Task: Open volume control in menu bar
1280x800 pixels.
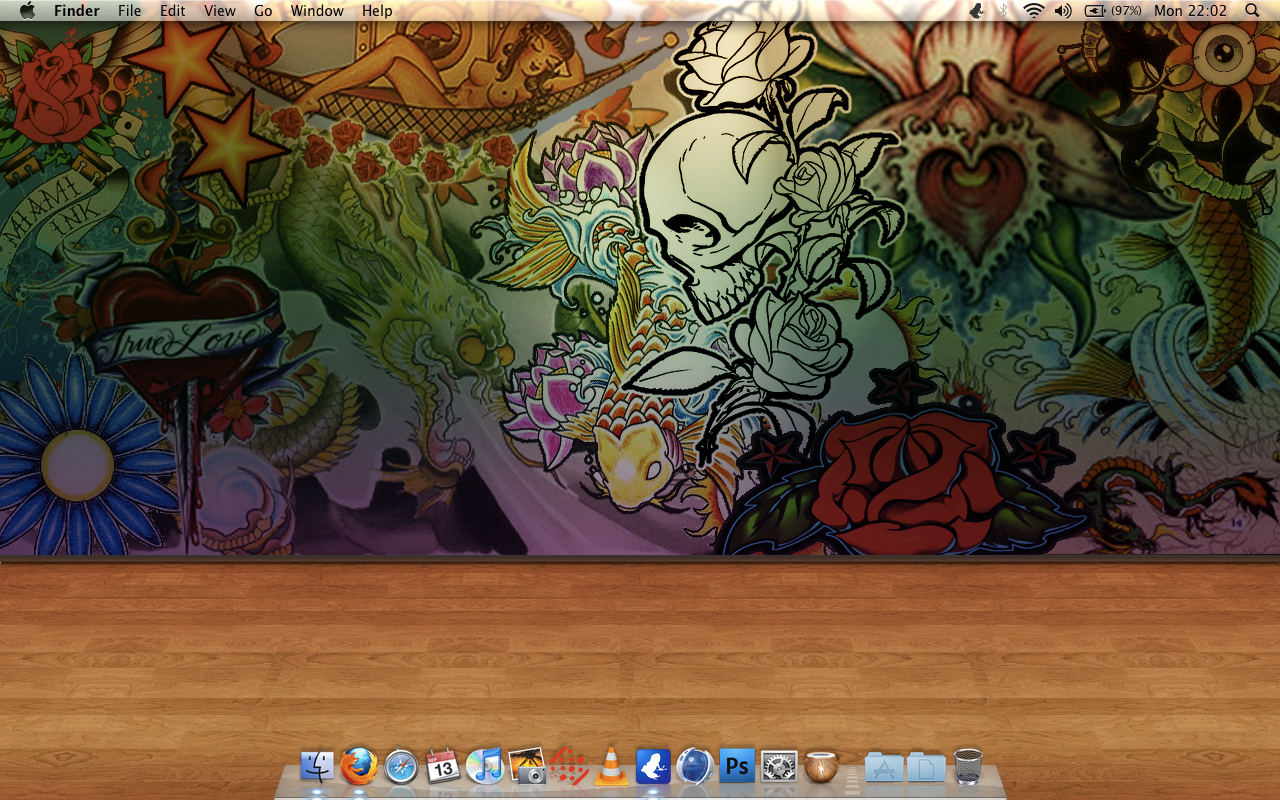Action: pos(1063,10)
